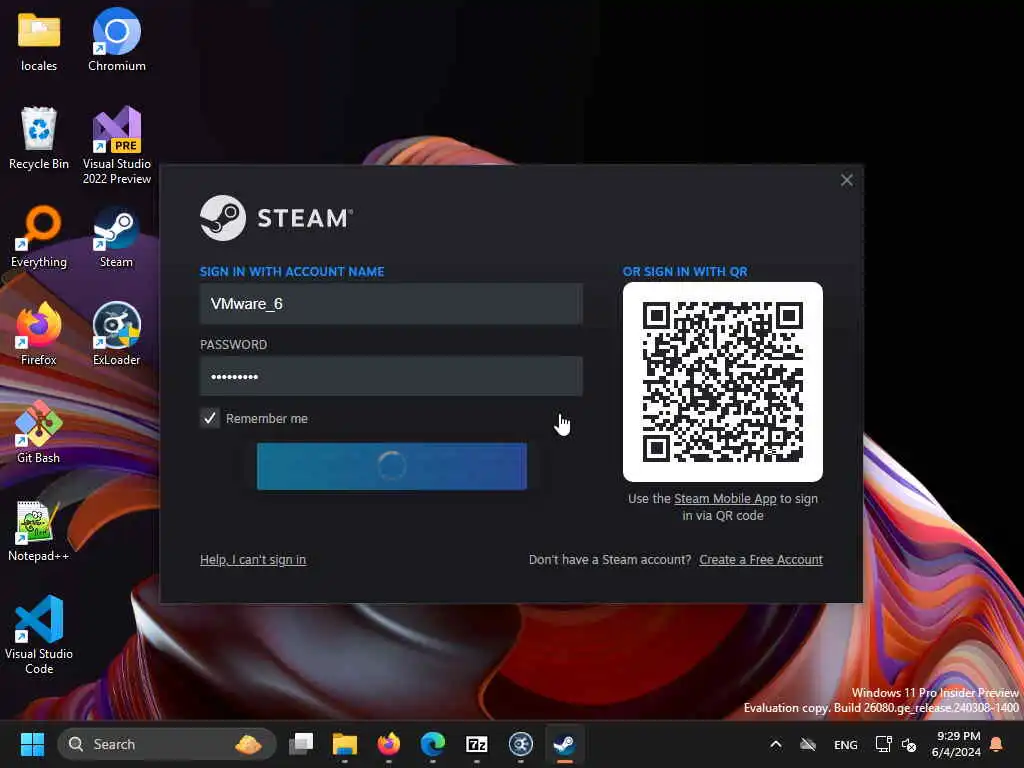
Task: Select the Notepad++ desktop shortcut
Action: click(x=39, y=530)
